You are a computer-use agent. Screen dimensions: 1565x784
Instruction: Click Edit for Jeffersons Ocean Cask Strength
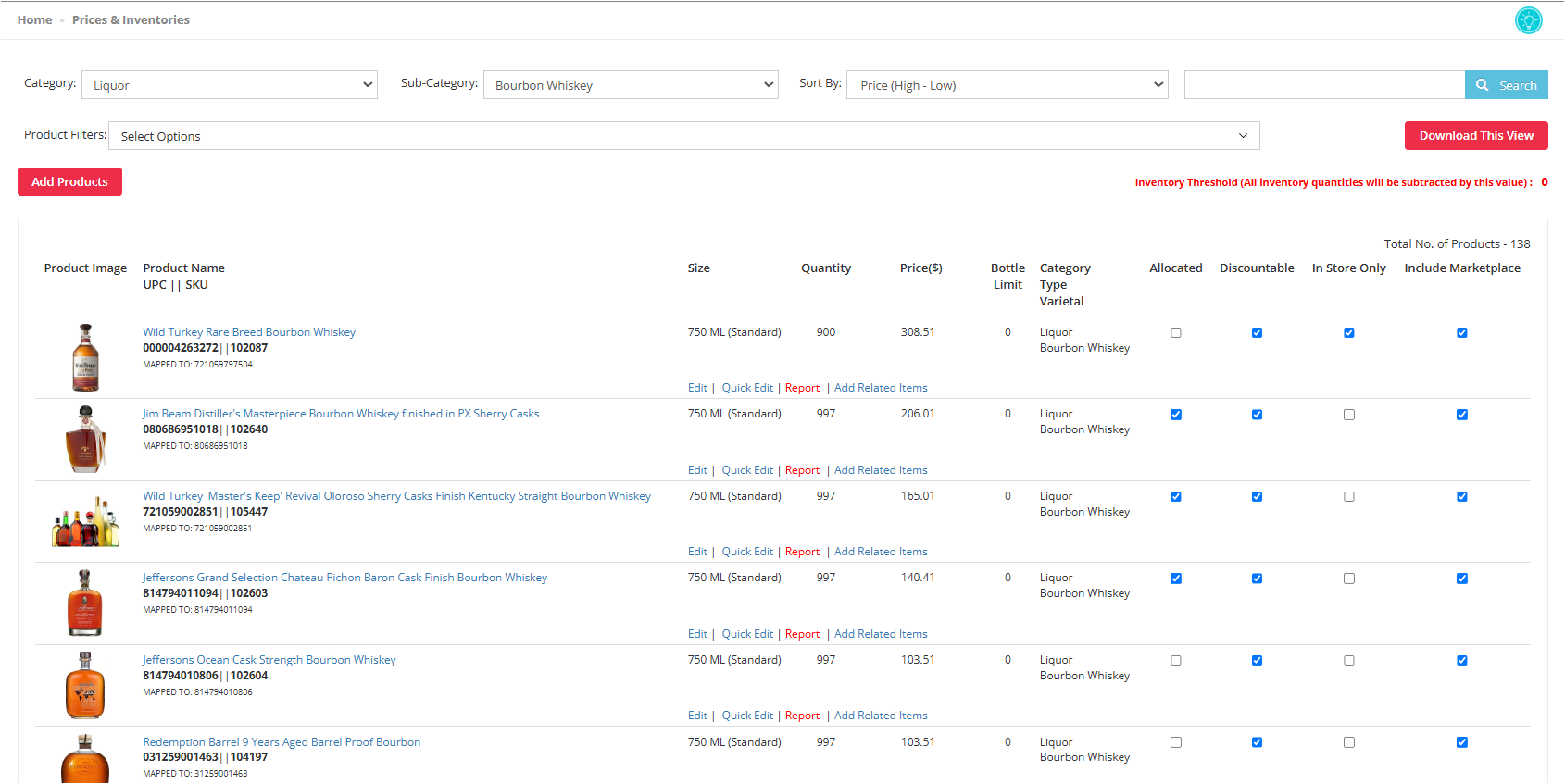tap(697, 716)
